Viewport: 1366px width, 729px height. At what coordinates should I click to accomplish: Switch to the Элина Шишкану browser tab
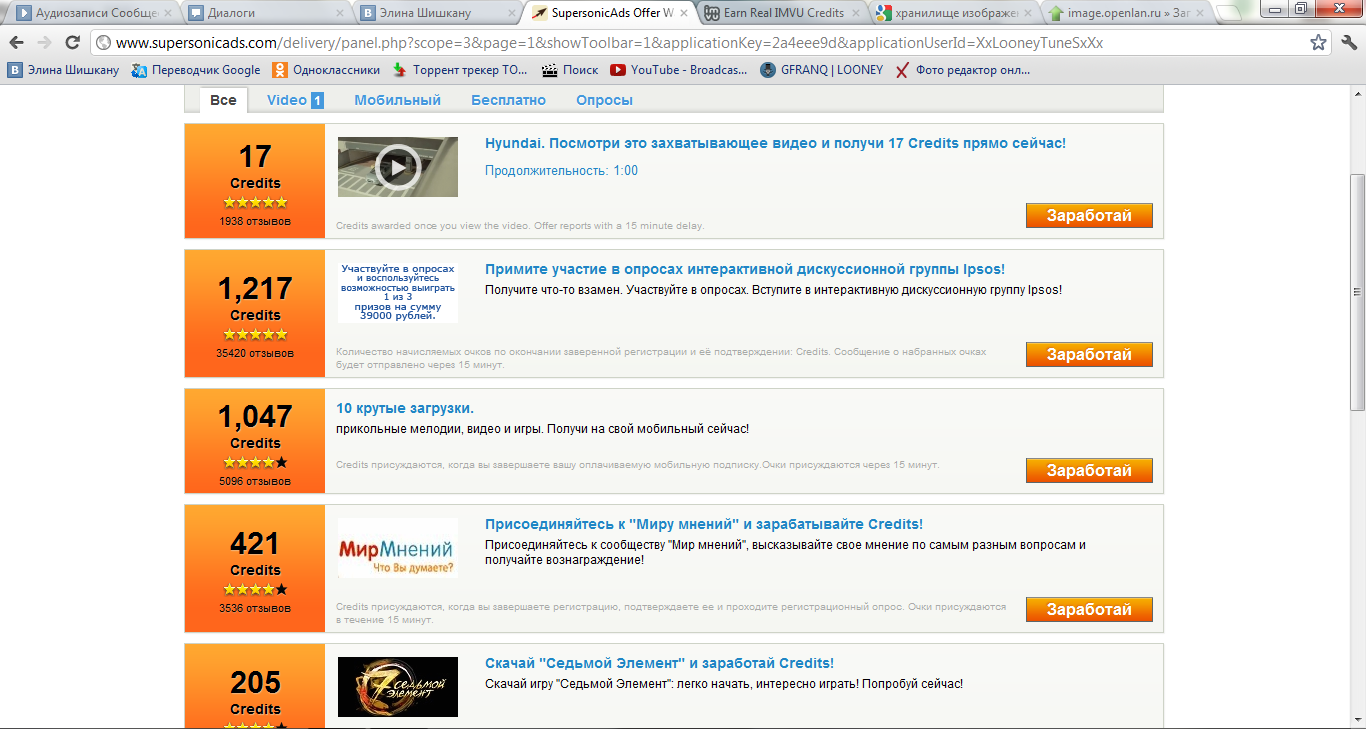pyautogui.click(x=436, y=13)
